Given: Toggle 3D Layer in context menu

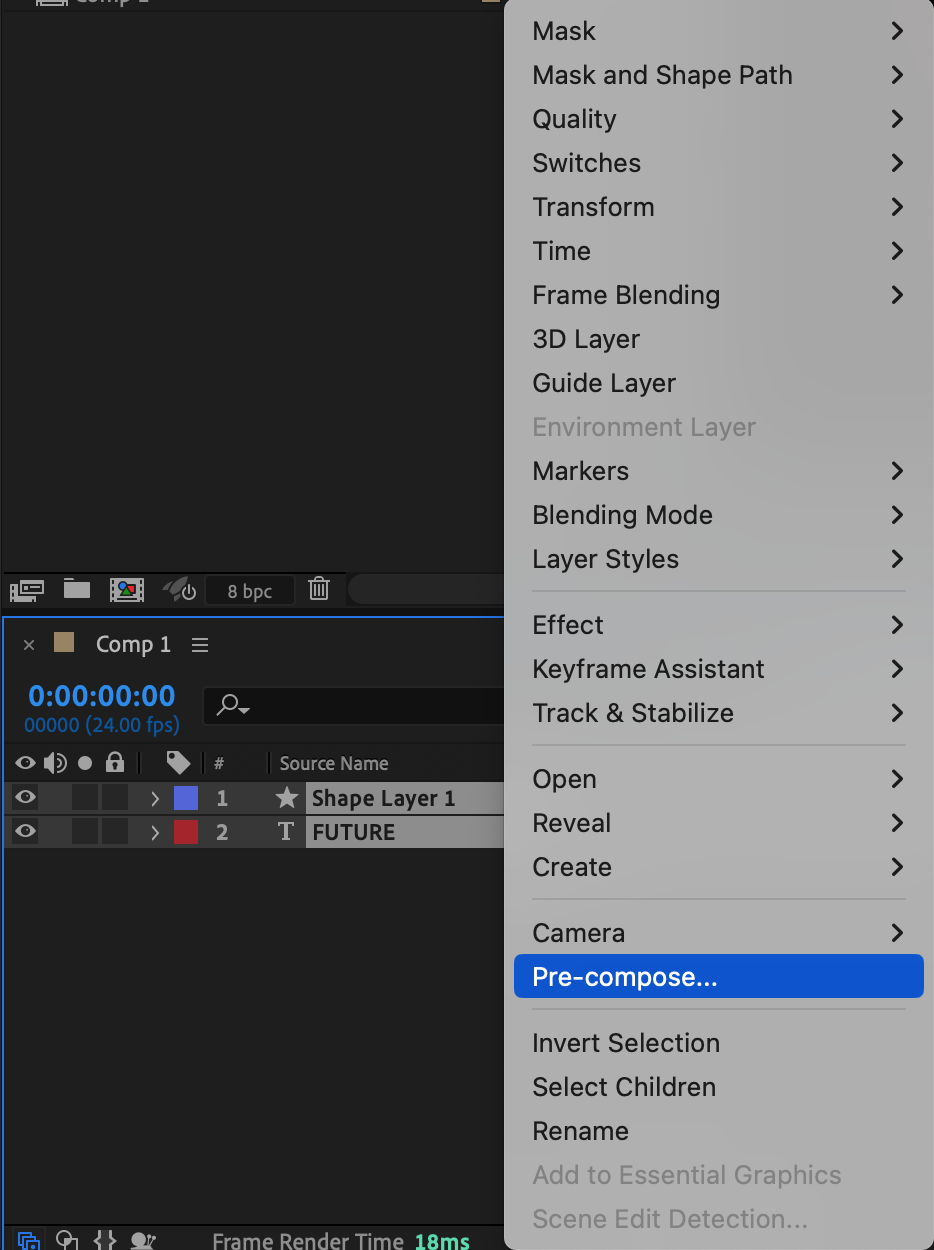Looking at the screenshot, I should (x=718, y=339).
